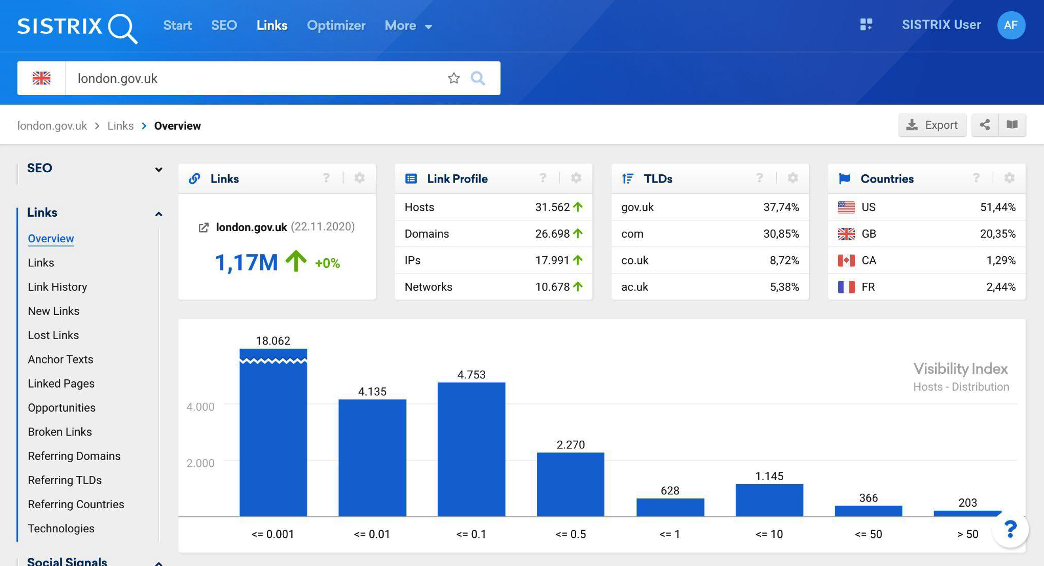Screen dimensions: 1044x566
Task: Click the TLDs sort icon
Action: tap(627, 178)
